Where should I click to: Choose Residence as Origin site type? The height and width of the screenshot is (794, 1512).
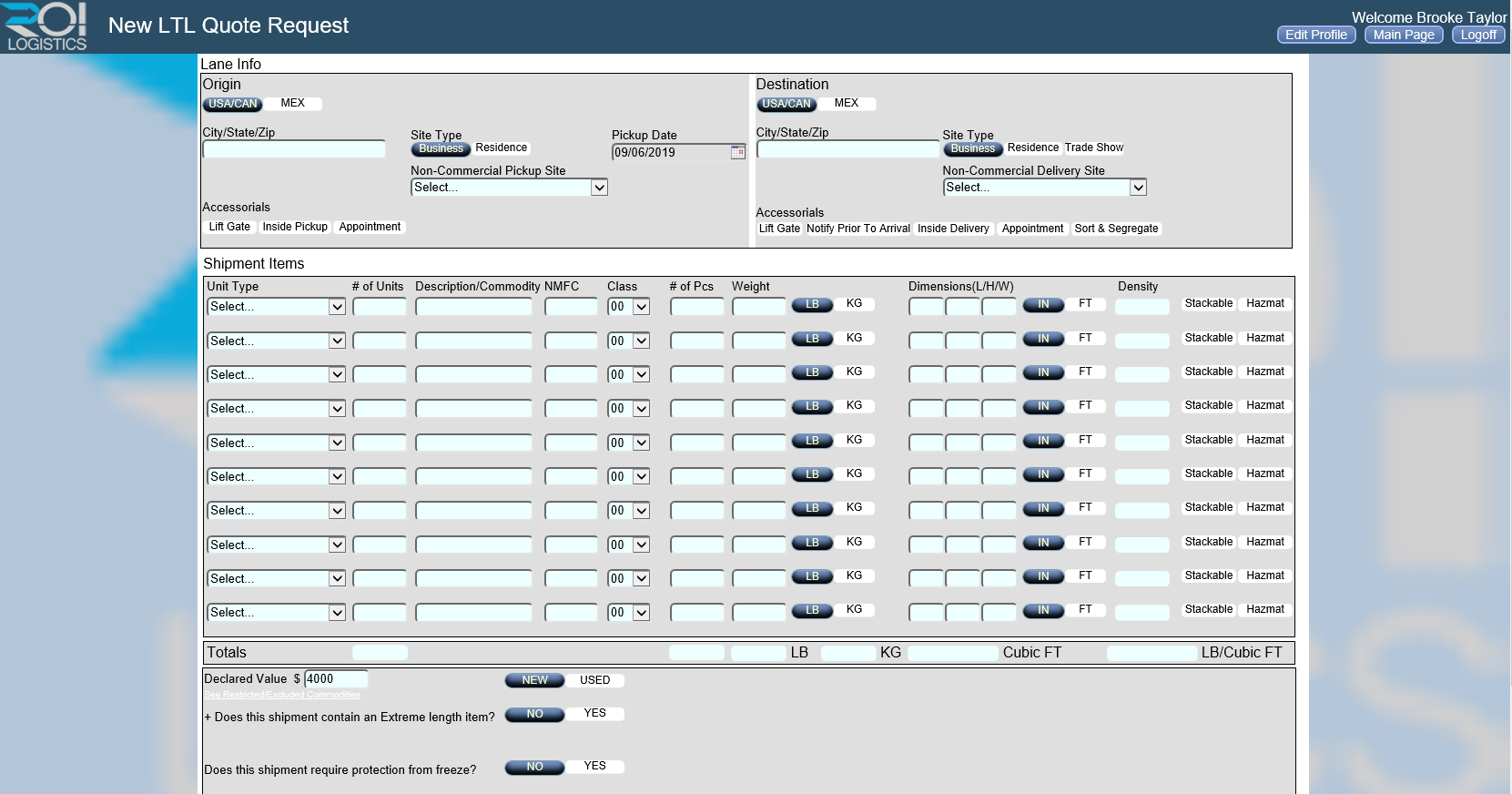coord(501,148)
